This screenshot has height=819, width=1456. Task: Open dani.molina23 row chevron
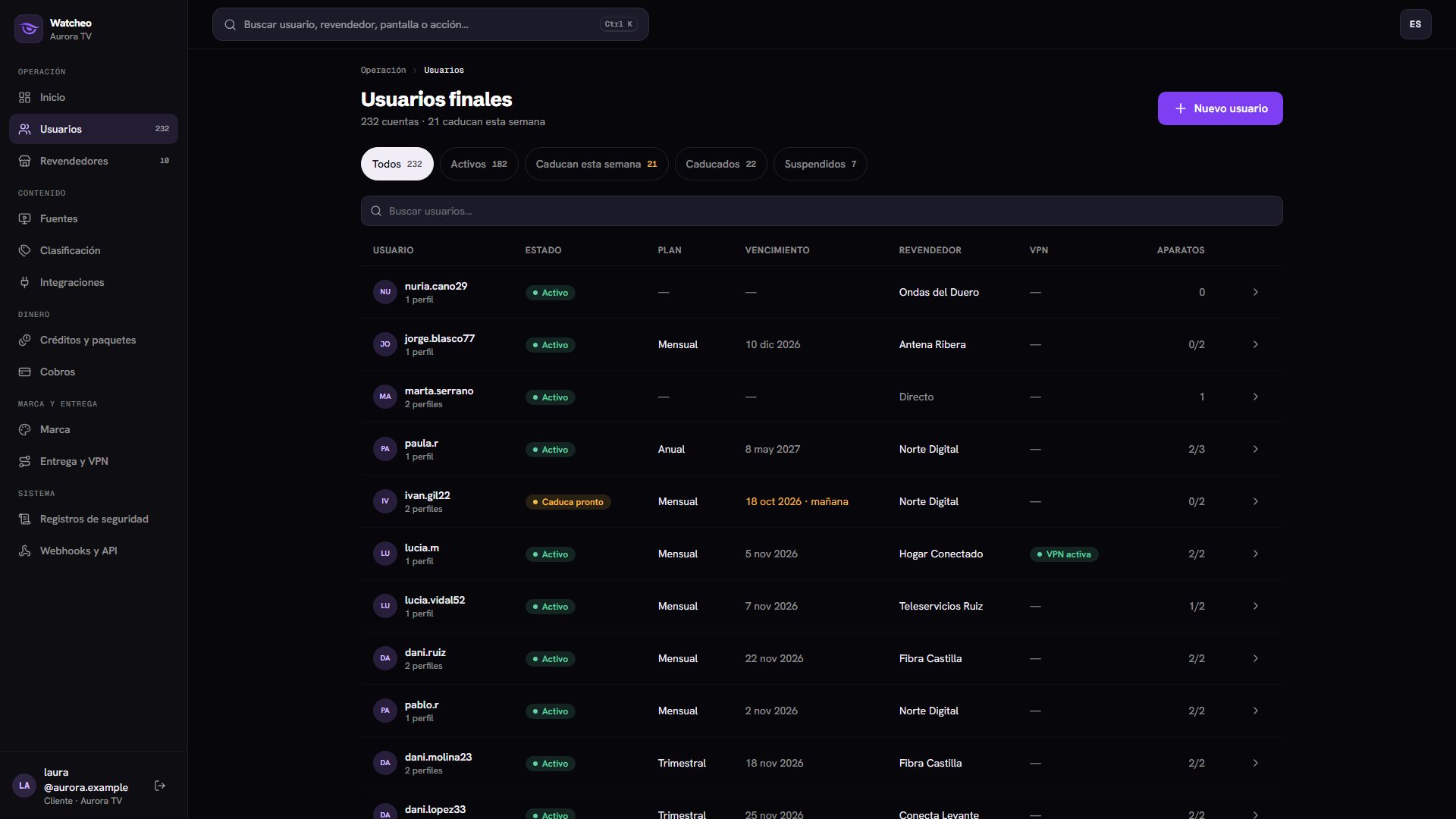click(1256, 763)
